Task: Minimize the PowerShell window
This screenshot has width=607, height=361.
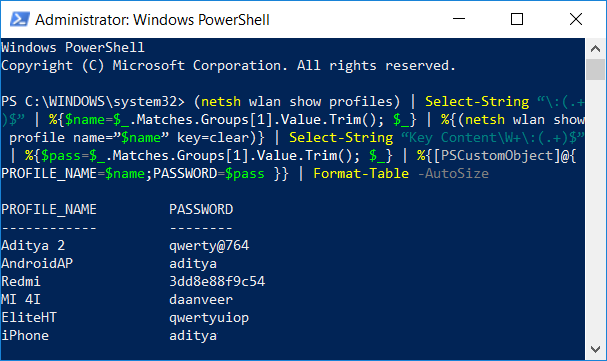Action: [x=459, y=19]
